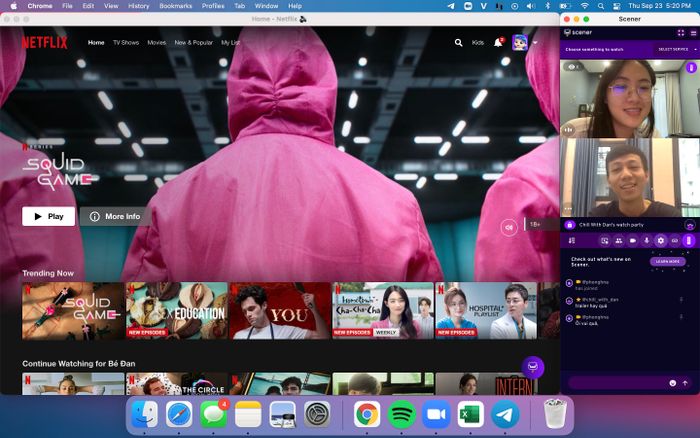
Task: Play Squid Game
Action: click(49, 217)
